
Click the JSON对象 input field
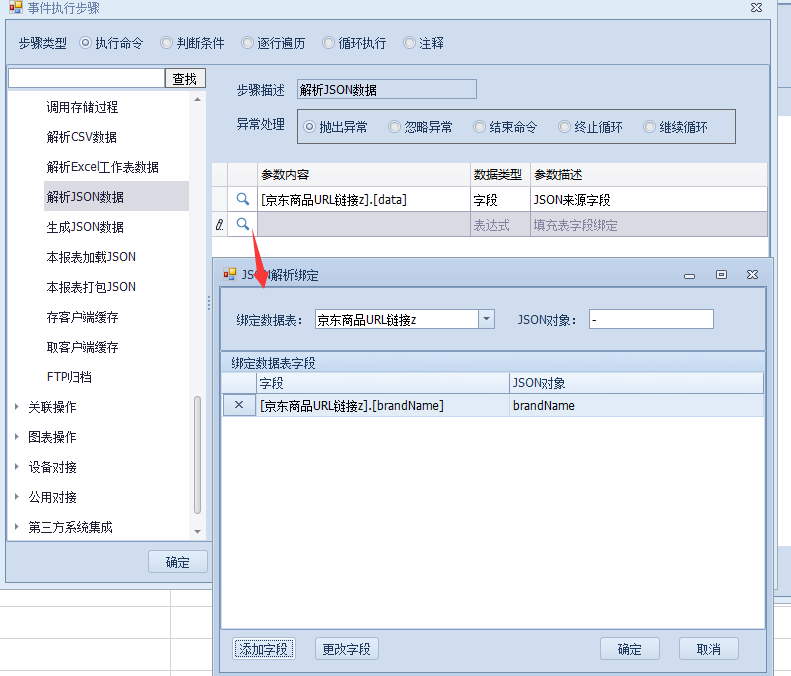pyautogui.click(x=651, y=319)
